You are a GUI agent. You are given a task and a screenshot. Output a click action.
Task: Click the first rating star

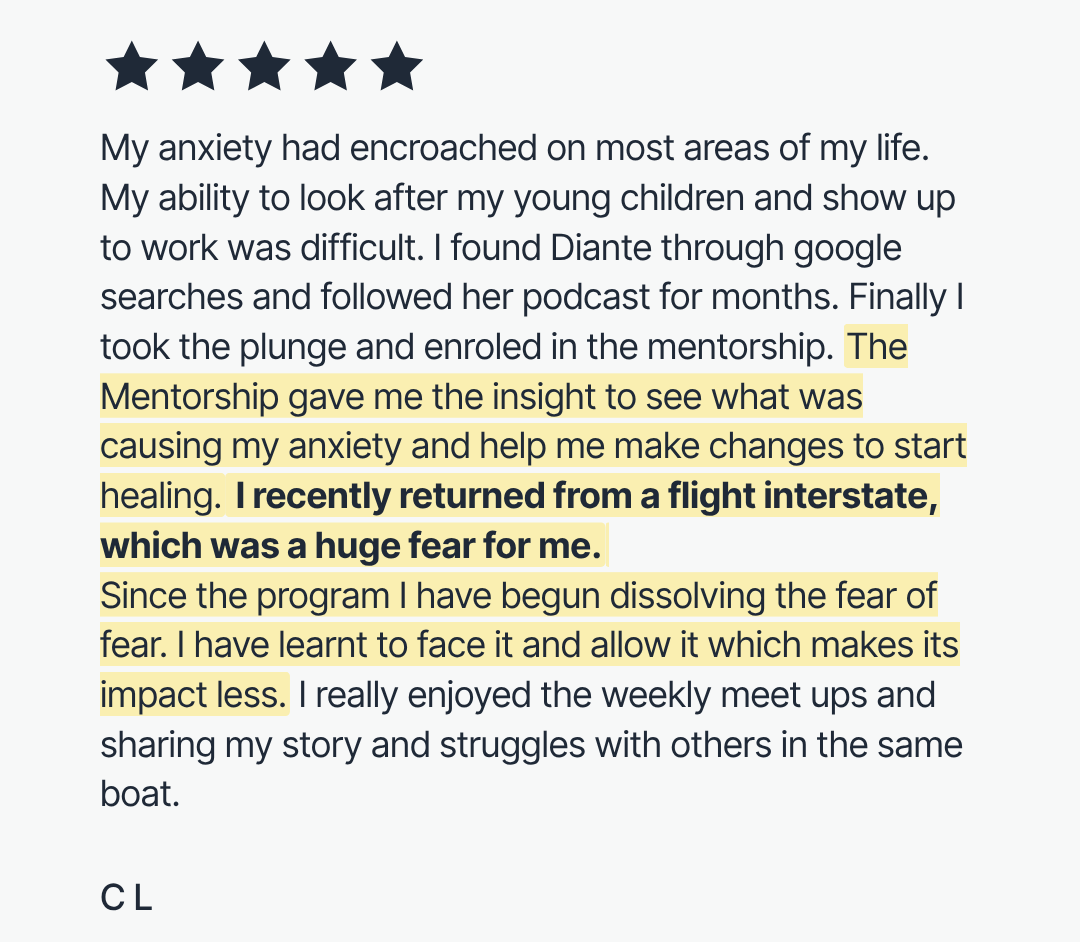[132, 66]
